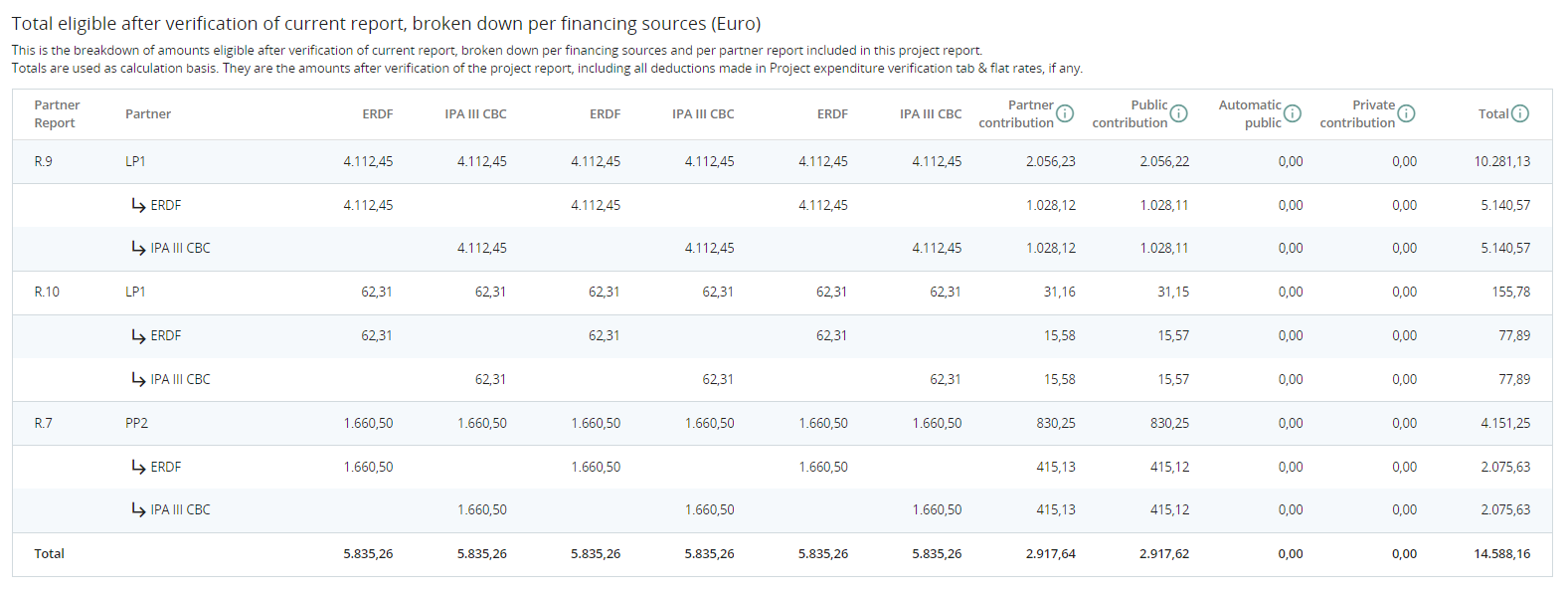1568x594 pixels.
Task: Select the Public contribution header text
Action: point(1130,113)
